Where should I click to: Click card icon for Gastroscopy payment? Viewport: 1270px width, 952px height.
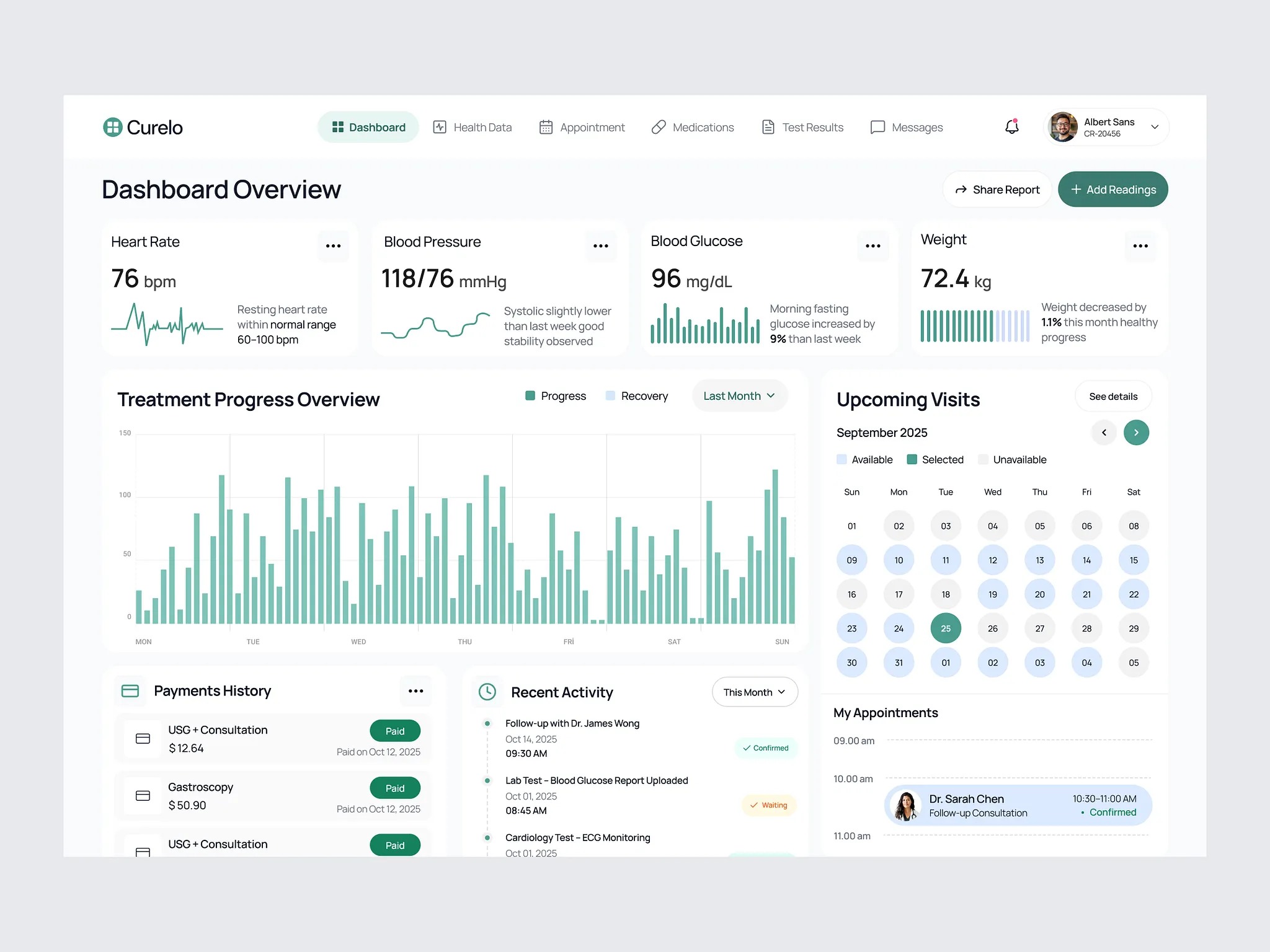[x=143, y=796]
